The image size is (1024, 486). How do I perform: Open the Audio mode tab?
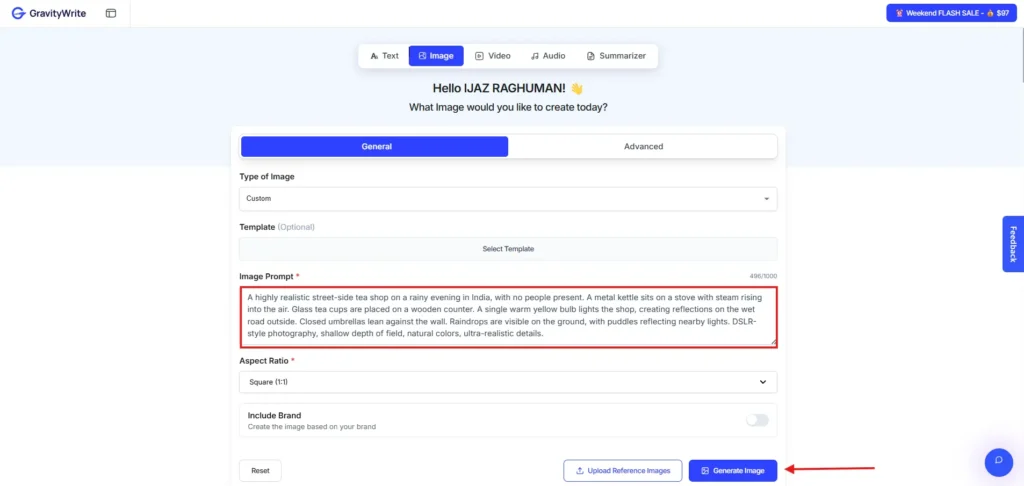pos(547,56)
